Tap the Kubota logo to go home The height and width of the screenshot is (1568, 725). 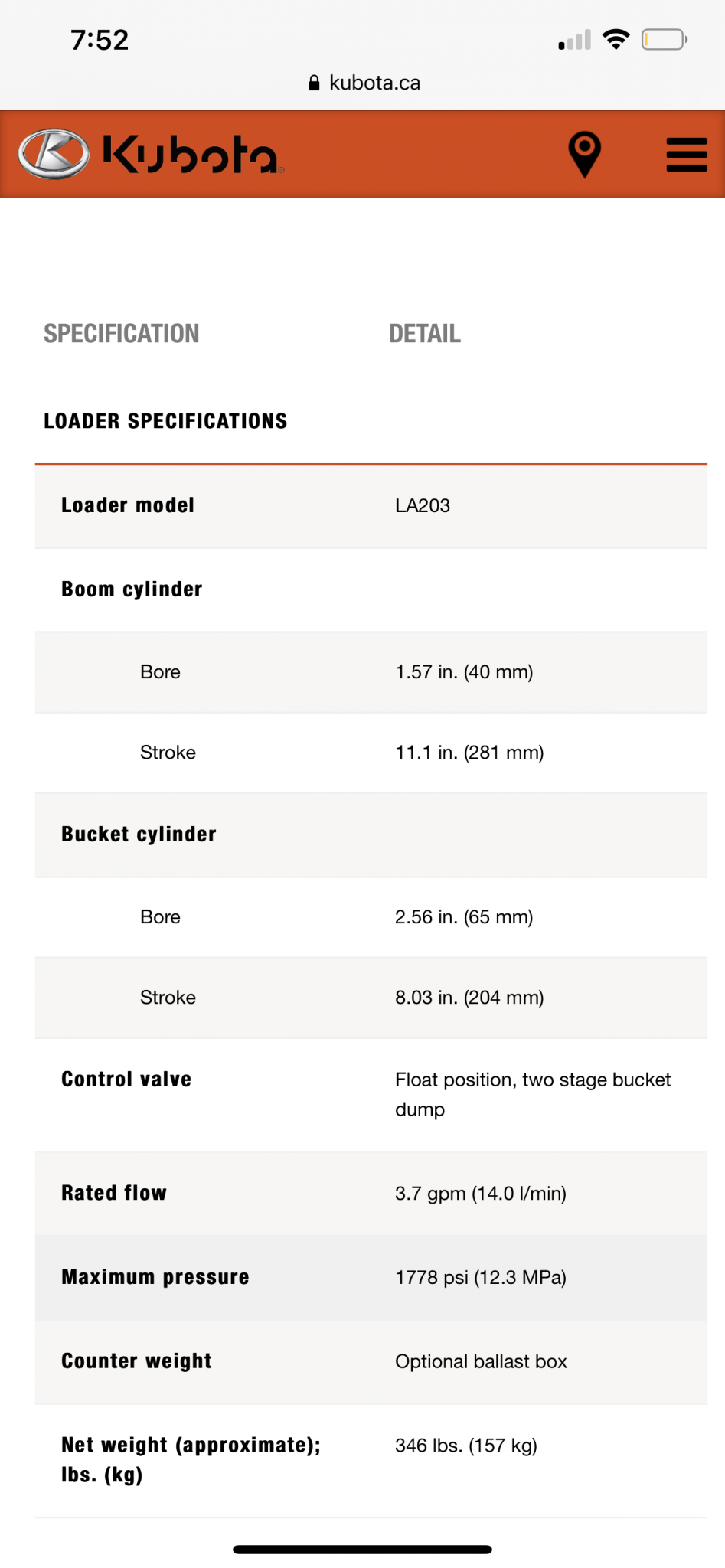pyautogui.click(x=151, y=154)
